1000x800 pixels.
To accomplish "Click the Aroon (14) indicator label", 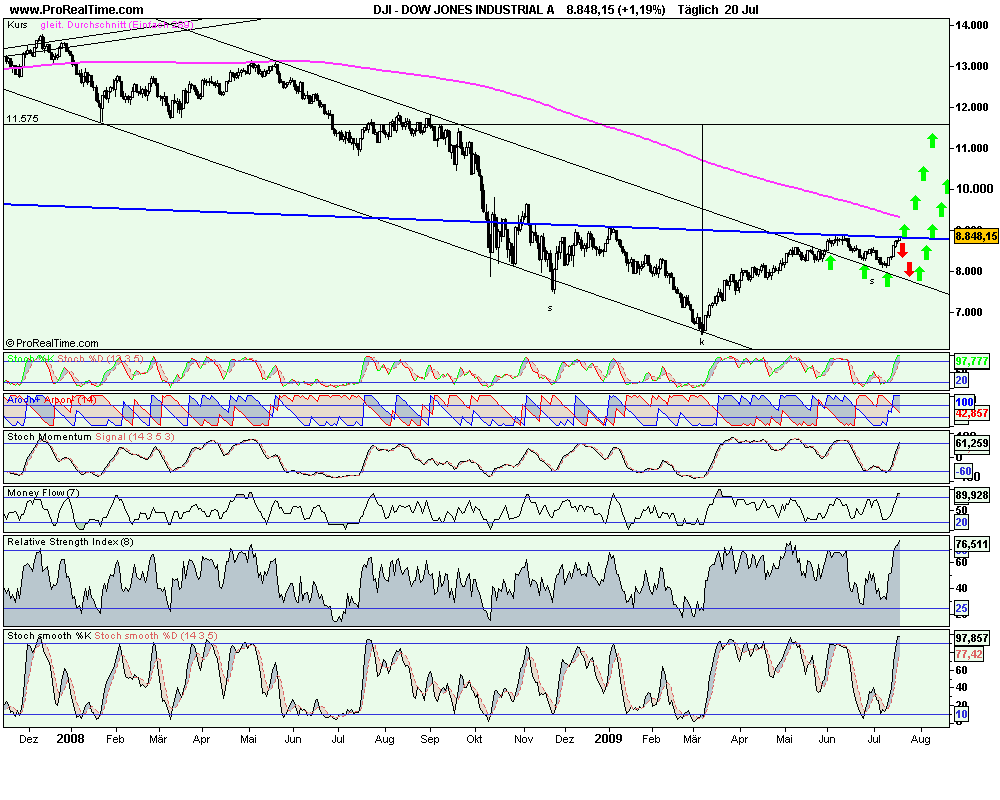I will click(x=52, y=400).
